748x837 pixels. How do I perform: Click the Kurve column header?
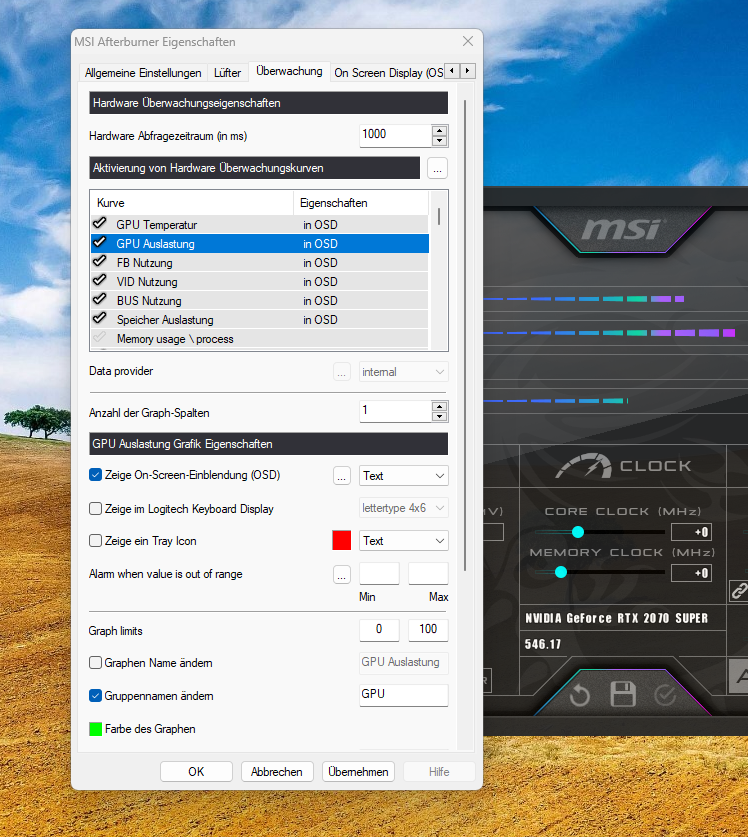pyautogui.click(x=192, y=203)
